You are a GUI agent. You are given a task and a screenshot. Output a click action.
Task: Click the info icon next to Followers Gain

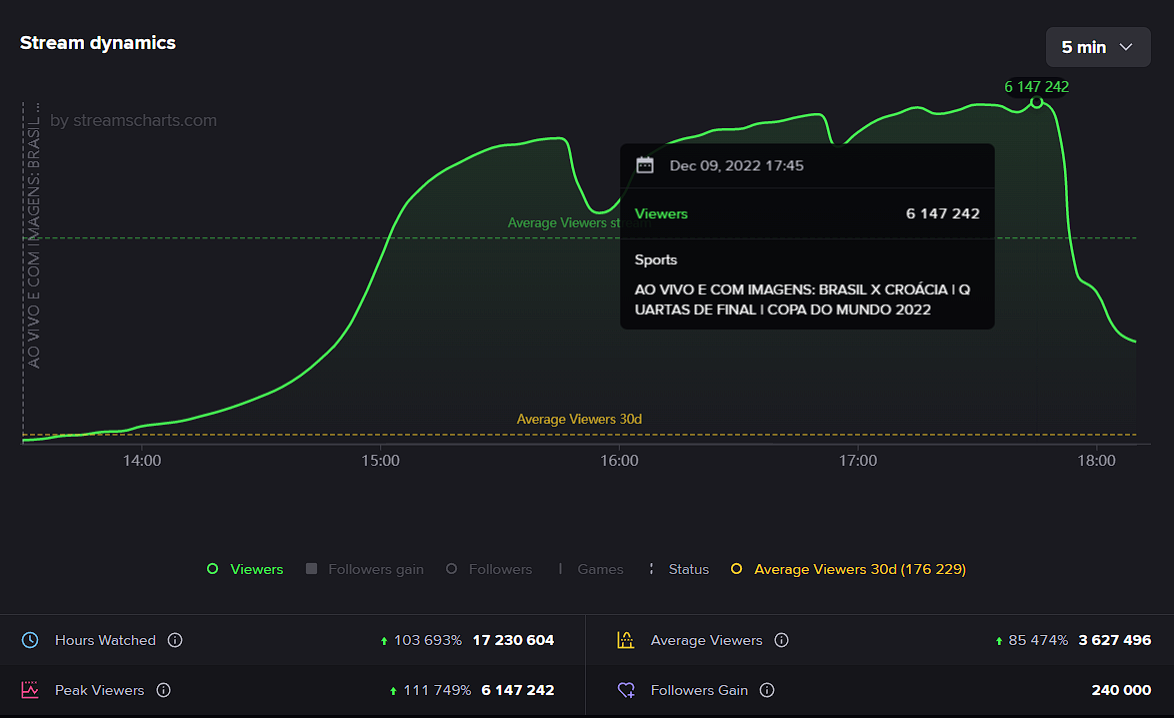[x=767, y=690]
